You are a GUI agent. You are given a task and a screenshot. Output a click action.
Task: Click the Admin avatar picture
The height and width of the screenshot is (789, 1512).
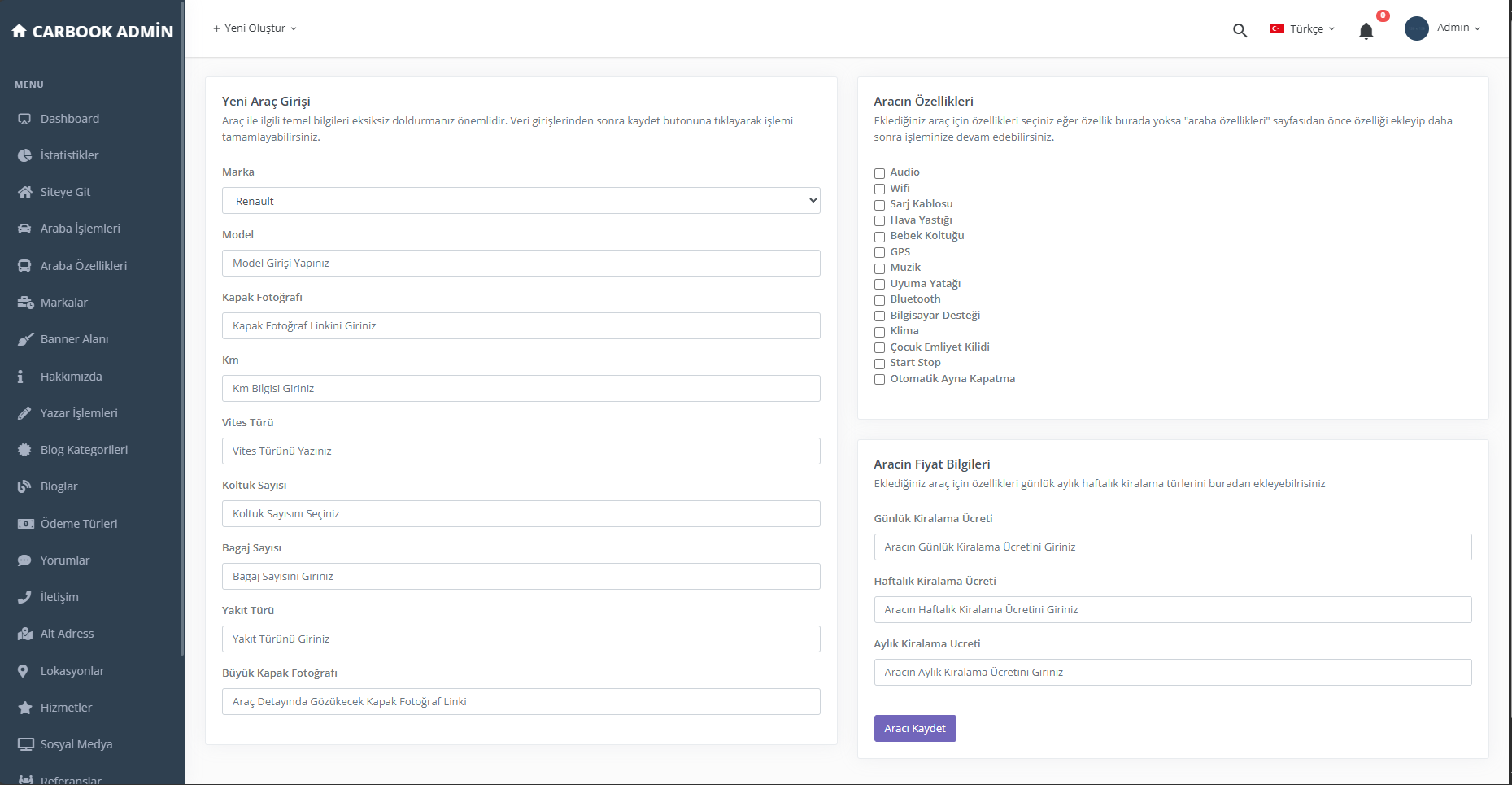click(1416, 28)
